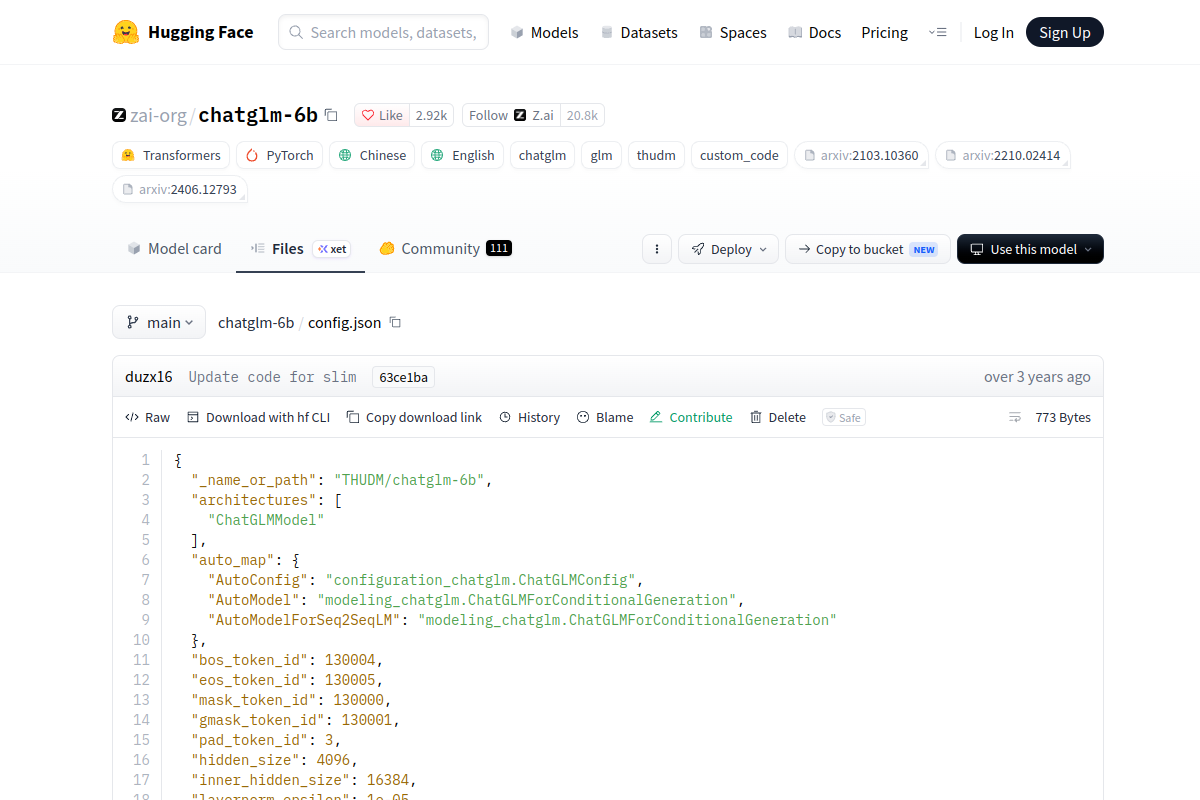Click the over 3 years ago timestamp
Viewport: 1200px width, 800px height.
1037,377
